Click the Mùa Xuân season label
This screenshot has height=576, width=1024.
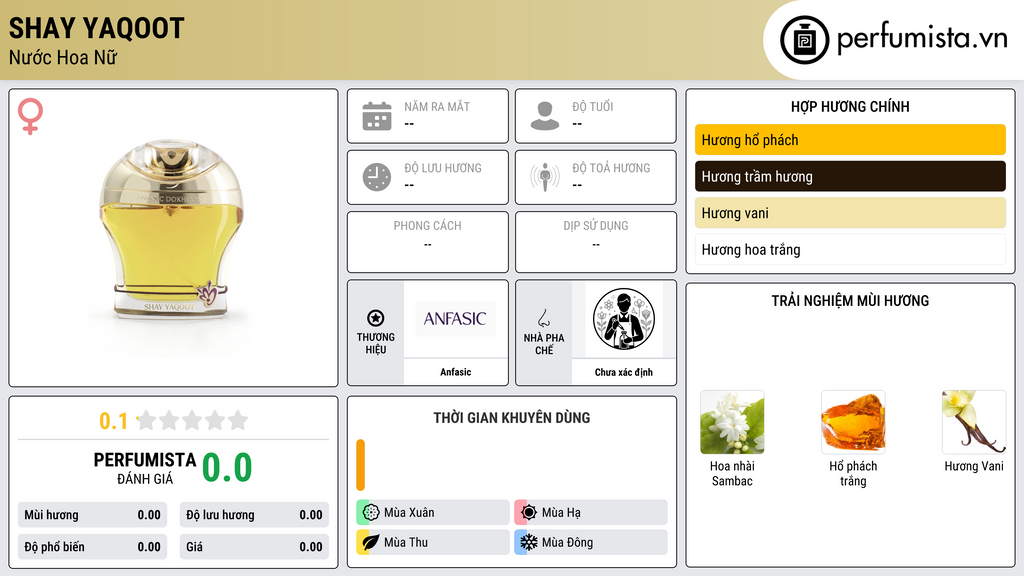(409, 513)
